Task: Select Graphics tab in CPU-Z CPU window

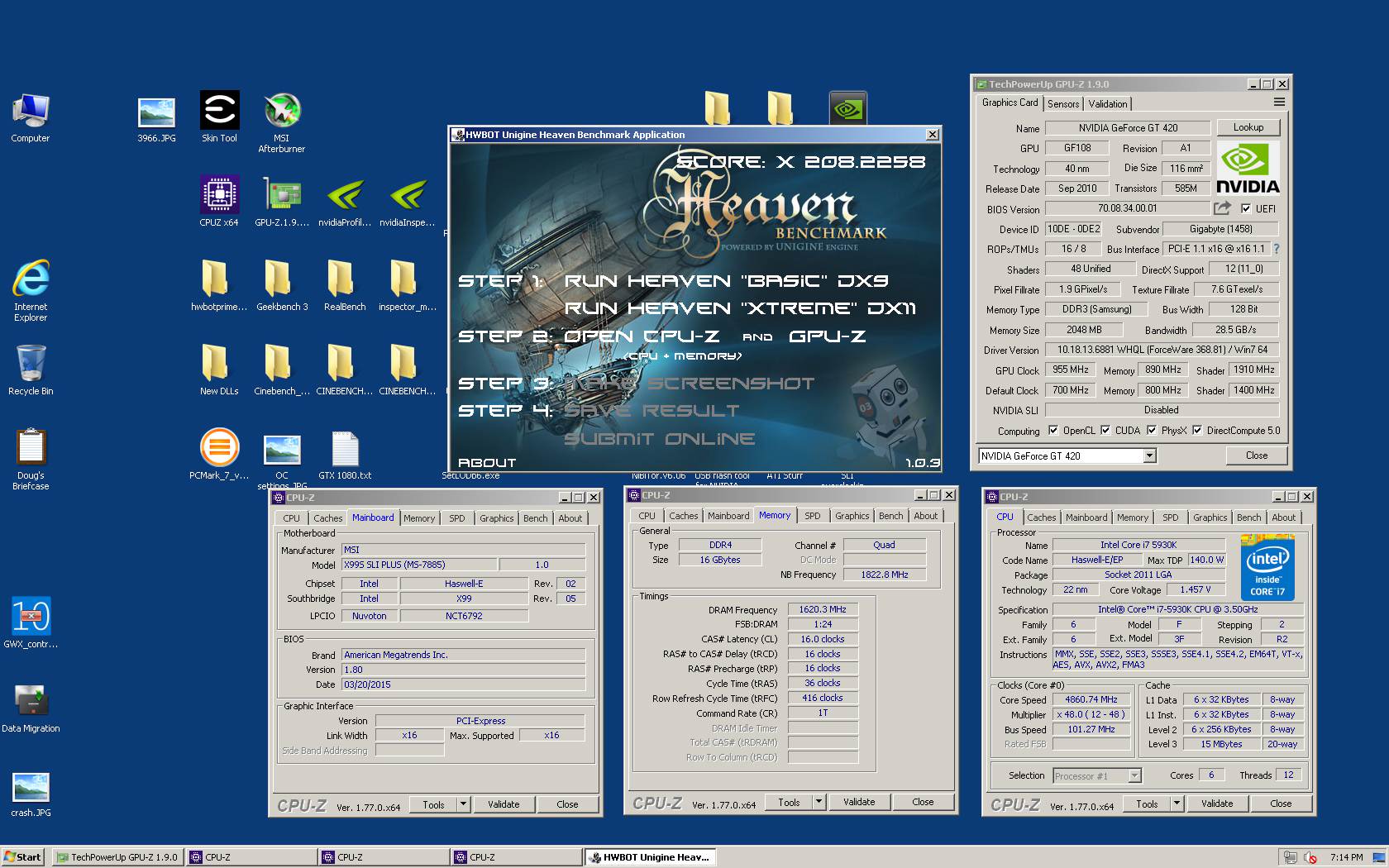Action: tap(1210, 517)
